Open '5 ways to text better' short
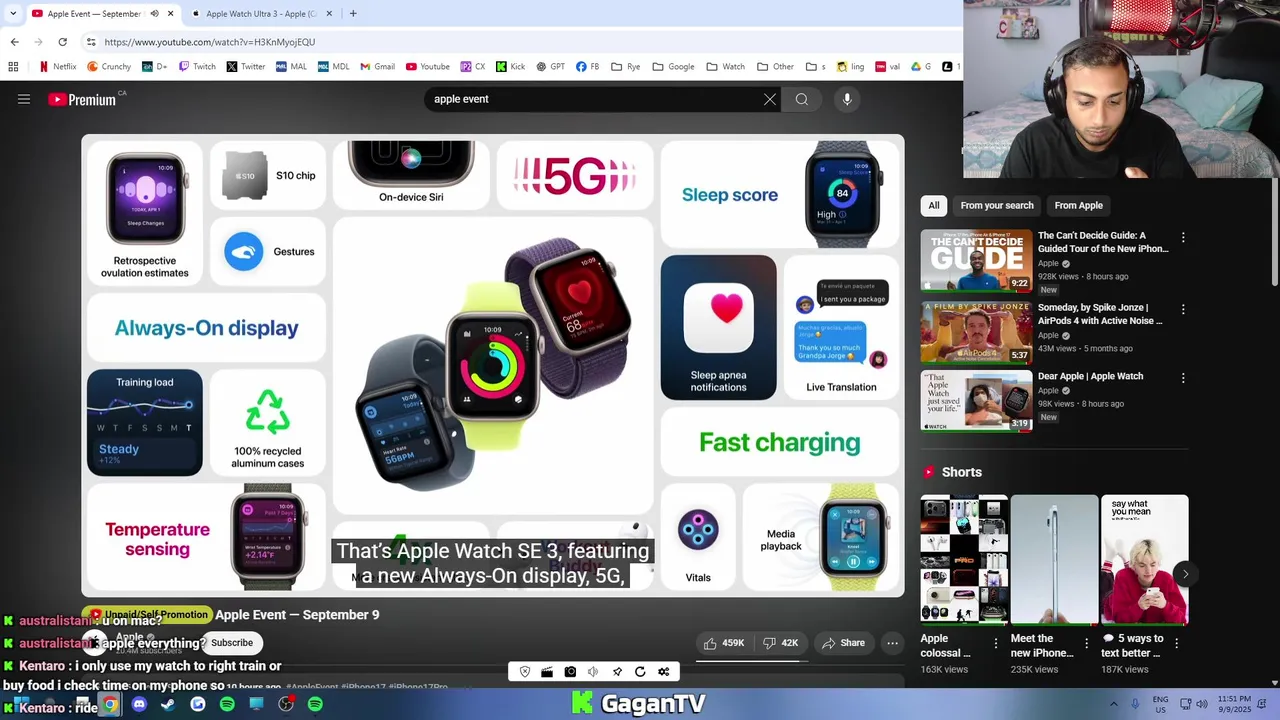 (x=1144, y=559)
